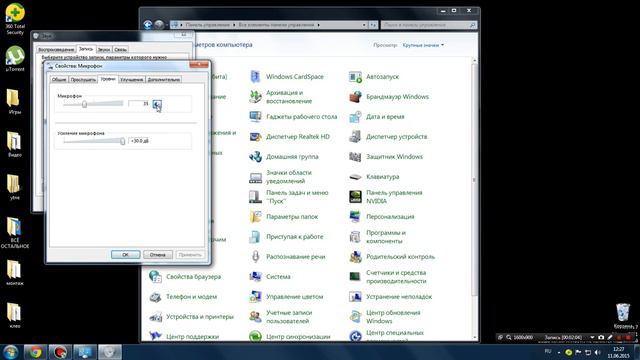The width and height of the screenshot is (640, 360).
Task: Adjust the Микрофон level slider handle
Action: (84, 104)
